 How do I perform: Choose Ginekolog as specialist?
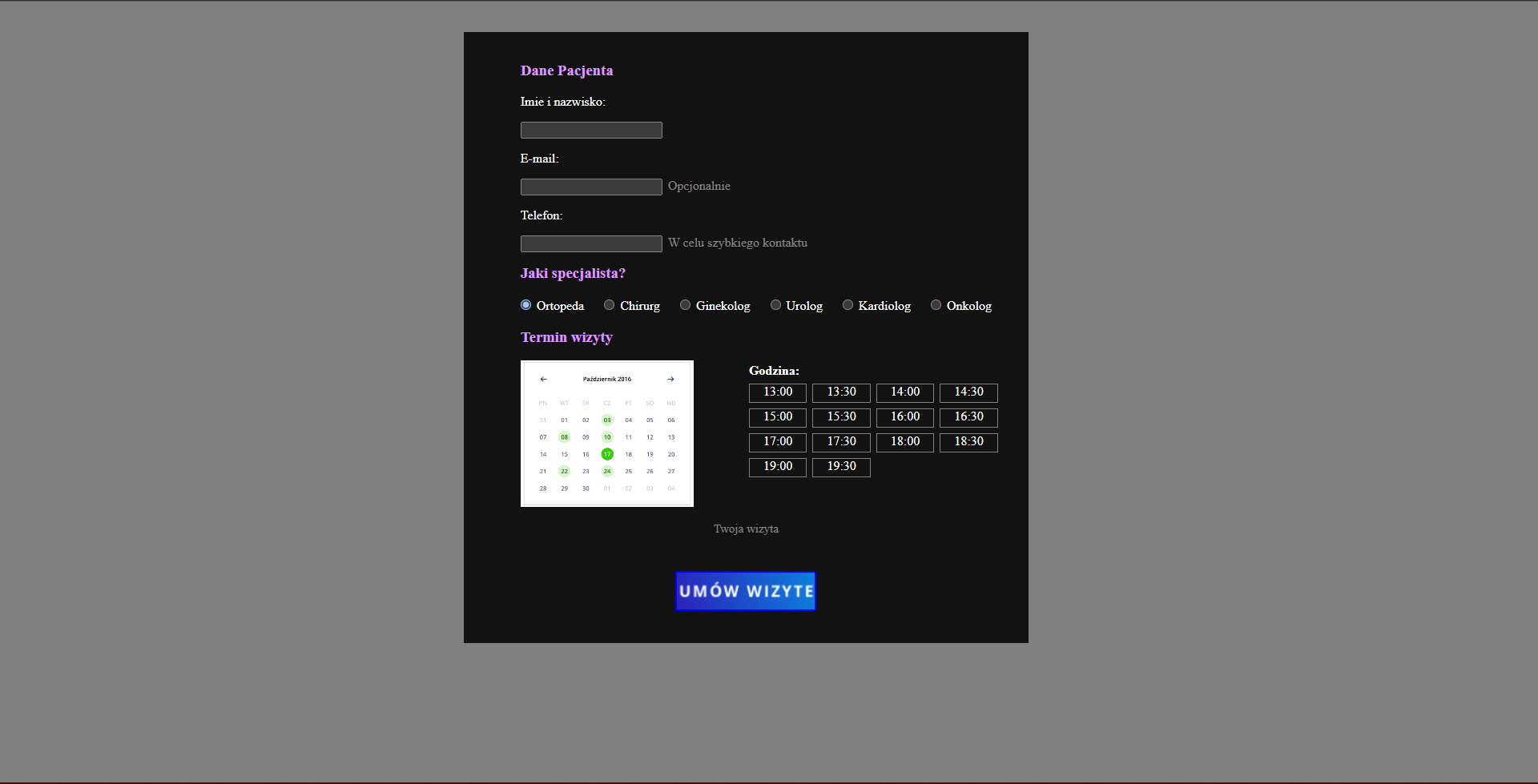685,305
